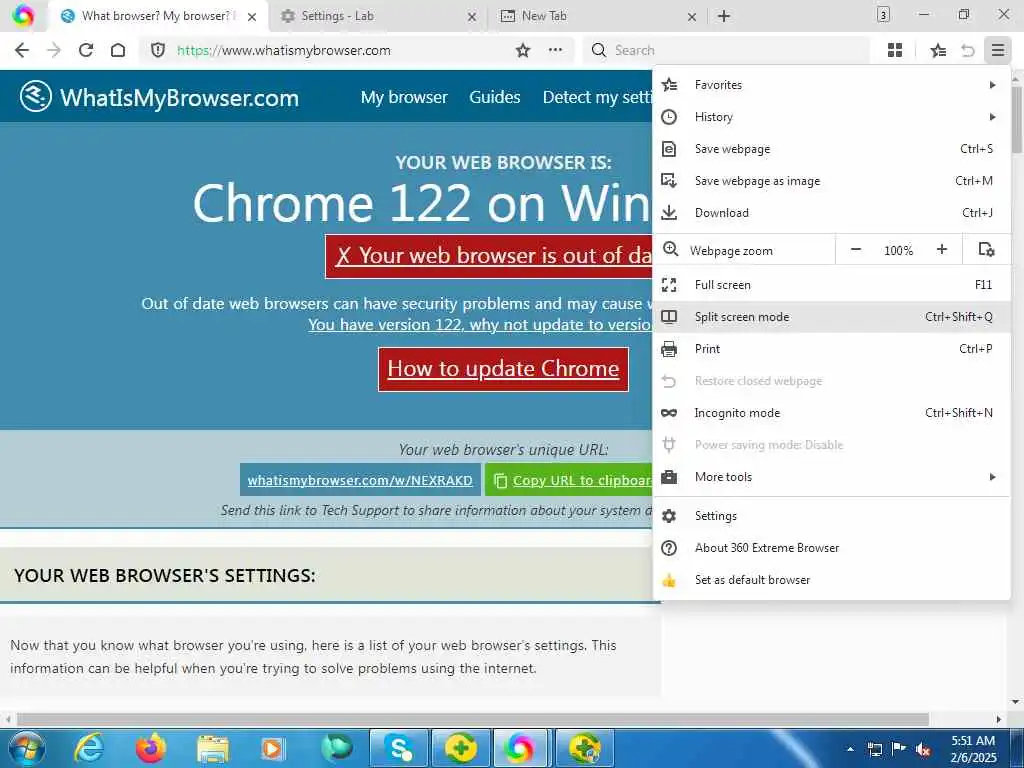This screenshot has height=768, width=1024.
Task: Go to the home page icon
Action: point(118,50)
